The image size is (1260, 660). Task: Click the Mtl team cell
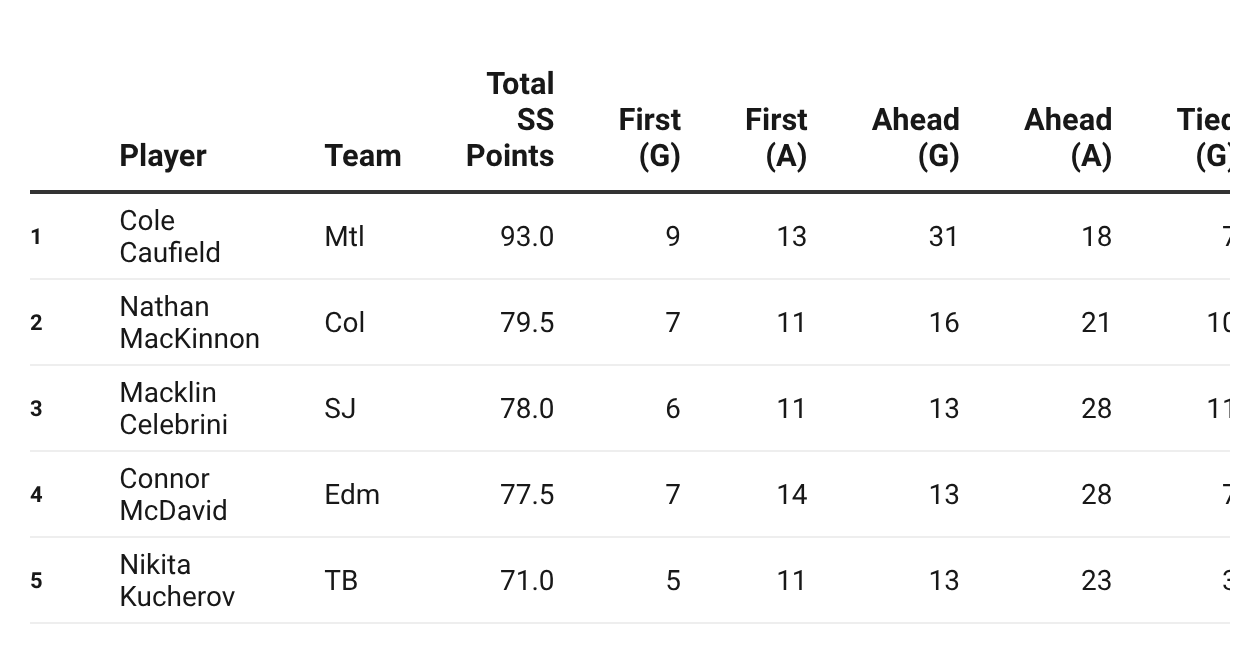point(345,237)
